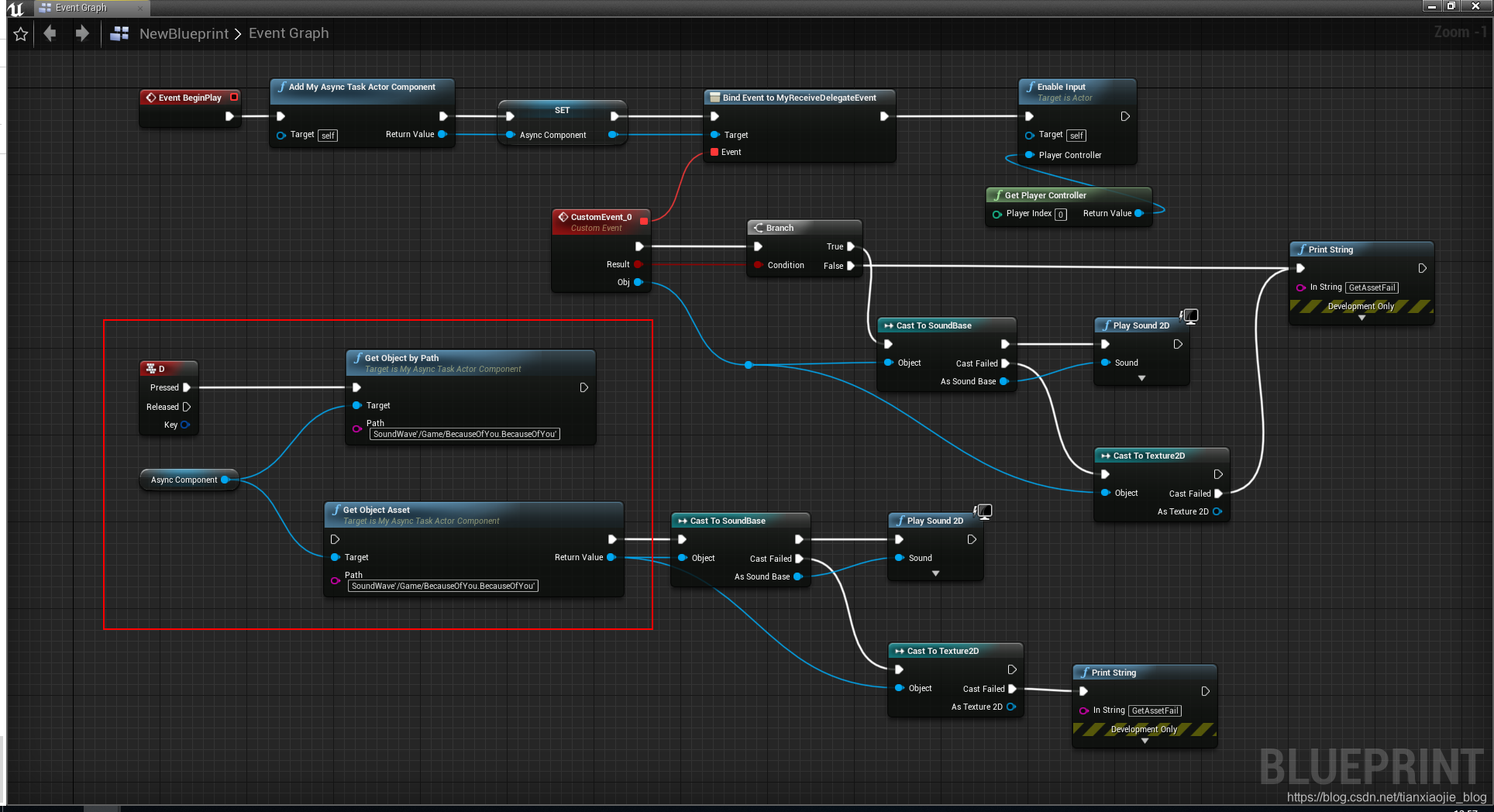Click the red Event pin on Bind Event
The height and width of the screenshot is (812, 1494).
click(x=714, y=152)
